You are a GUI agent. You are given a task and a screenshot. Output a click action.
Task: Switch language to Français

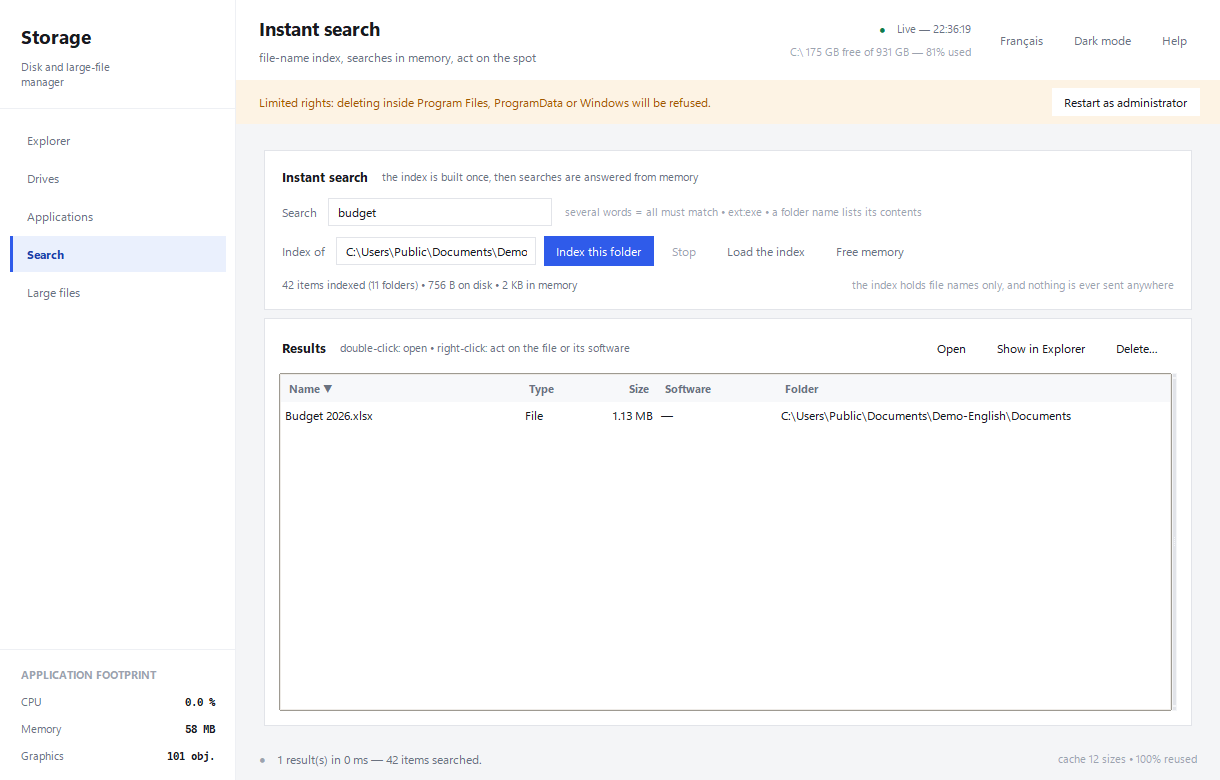click(x=1021, y=41)
